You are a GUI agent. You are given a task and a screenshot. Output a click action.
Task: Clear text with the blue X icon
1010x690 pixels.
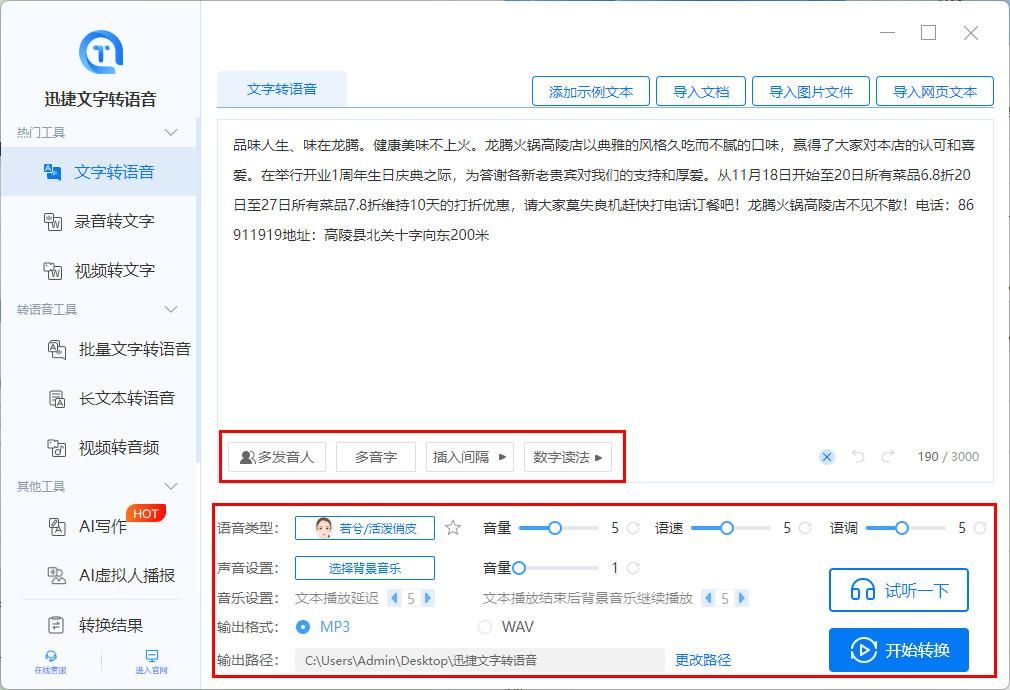point(827,457)
